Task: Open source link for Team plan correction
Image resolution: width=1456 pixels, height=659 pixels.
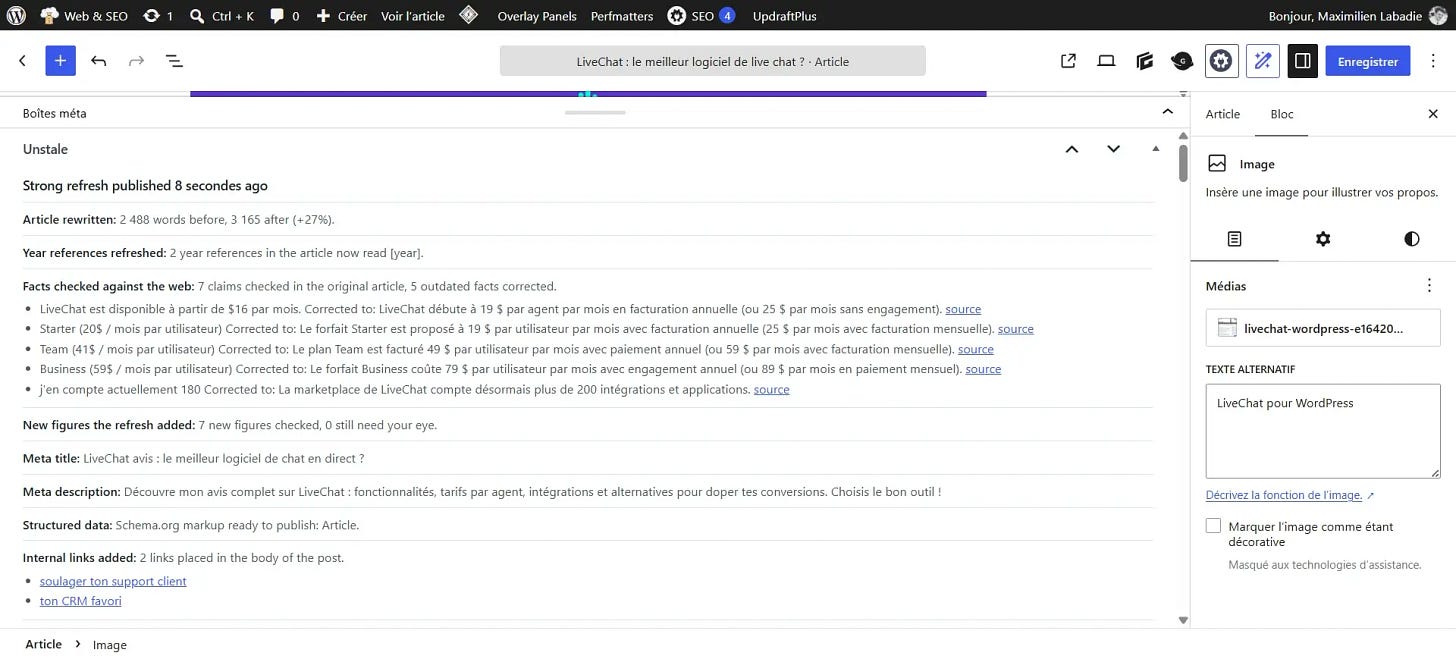Action: click(x=976, y=349)
